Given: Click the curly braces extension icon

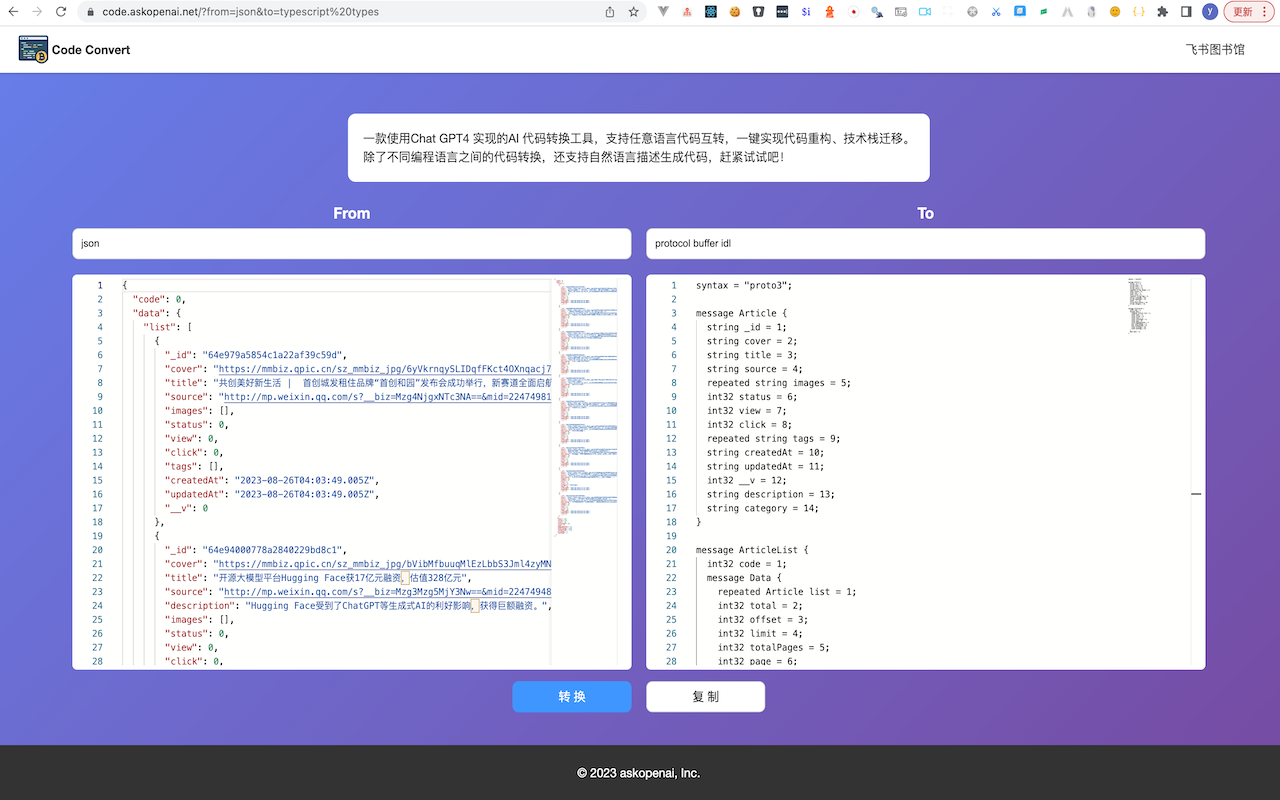Looking at the screenshot, I should pos(1139,12).
